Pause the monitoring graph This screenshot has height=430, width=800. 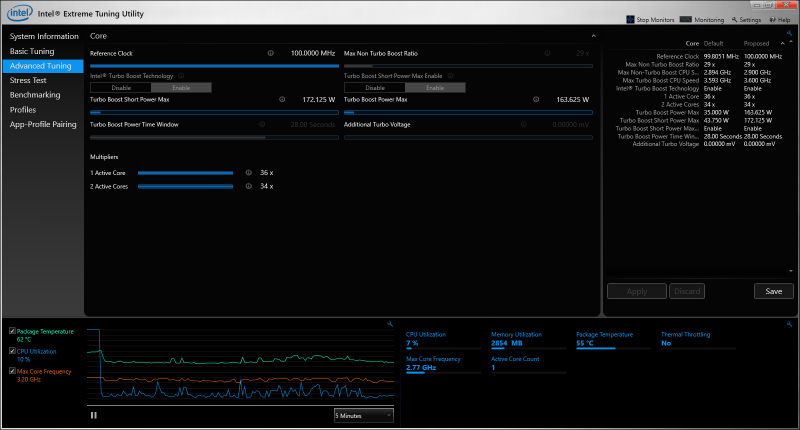point(94,415)
